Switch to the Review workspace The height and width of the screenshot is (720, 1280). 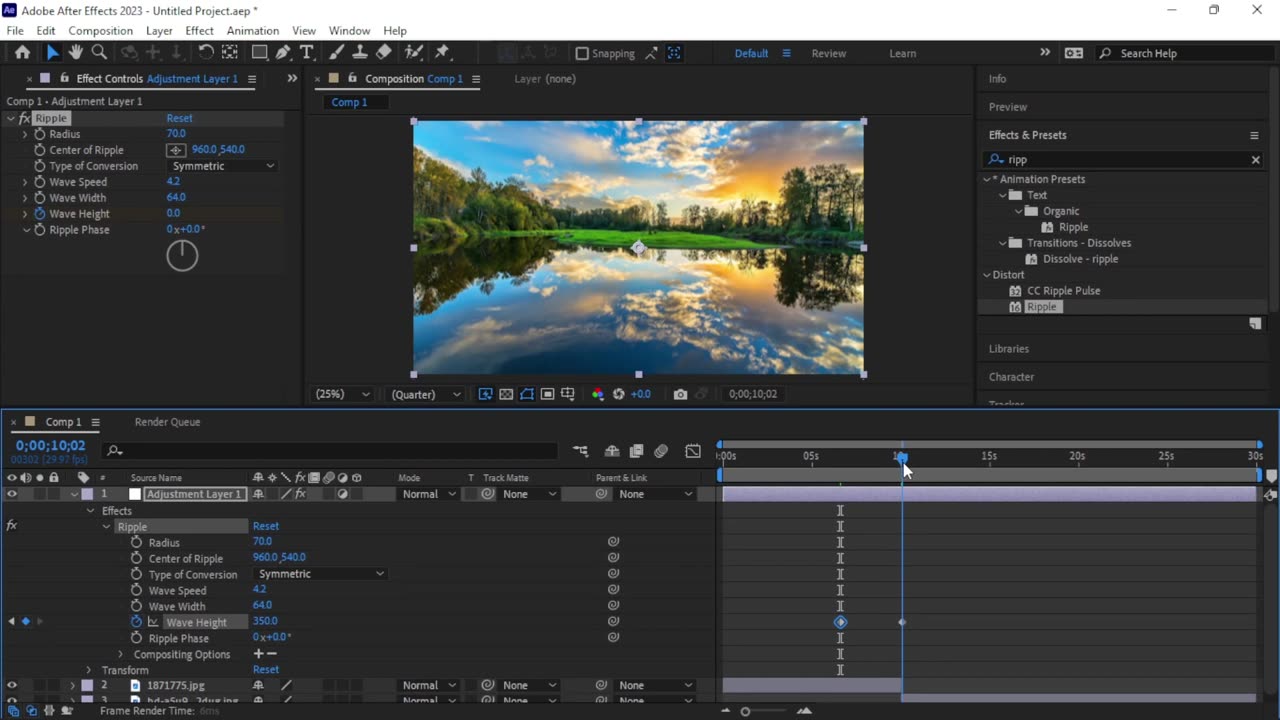pos(828,54)
